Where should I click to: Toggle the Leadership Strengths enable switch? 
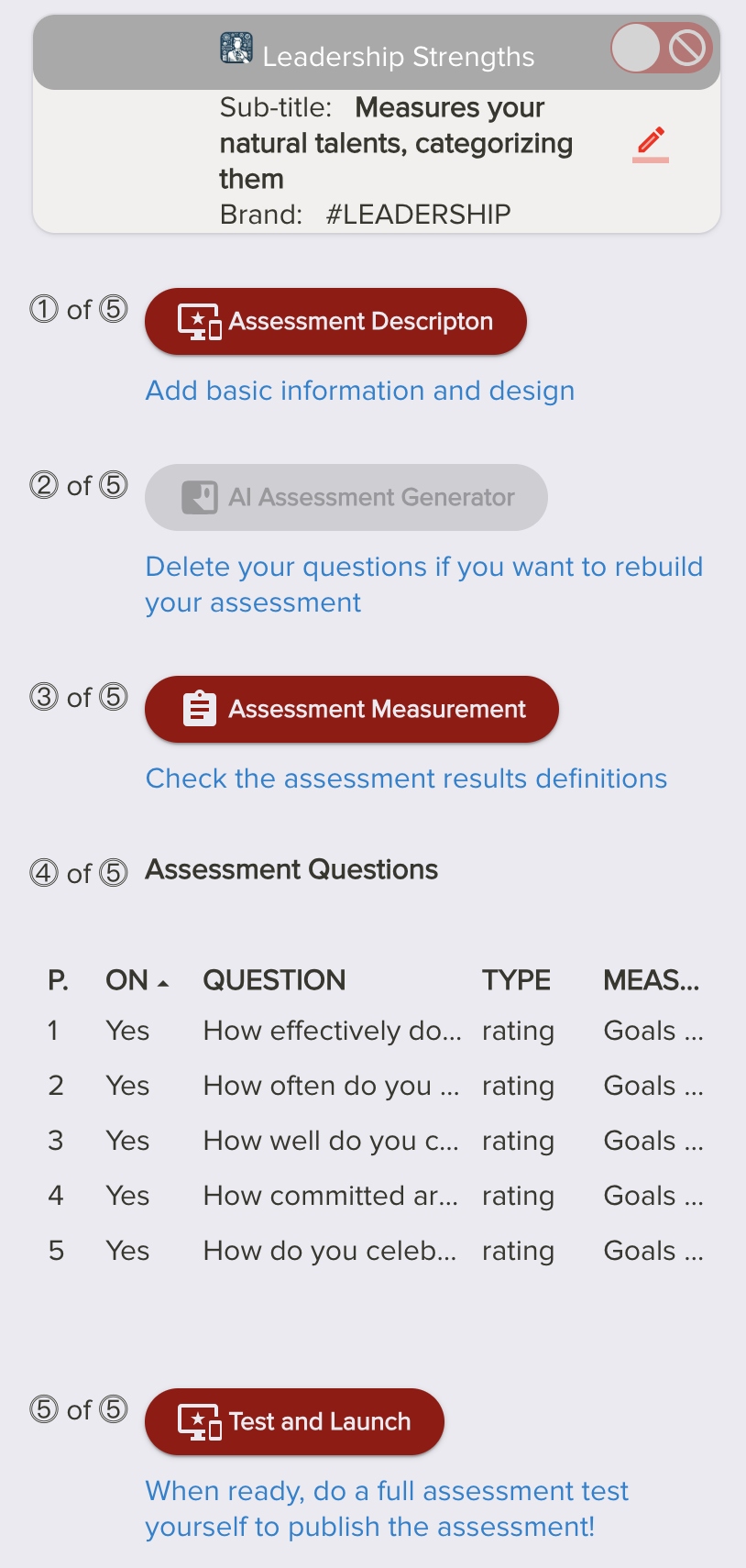coord(661,49)
